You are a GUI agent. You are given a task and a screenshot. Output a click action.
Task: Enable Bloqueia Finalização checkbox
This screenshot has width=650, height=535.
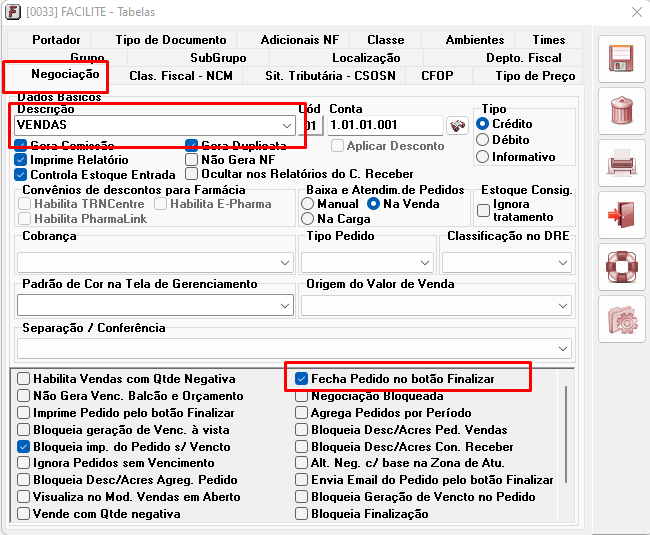(301, 513)
